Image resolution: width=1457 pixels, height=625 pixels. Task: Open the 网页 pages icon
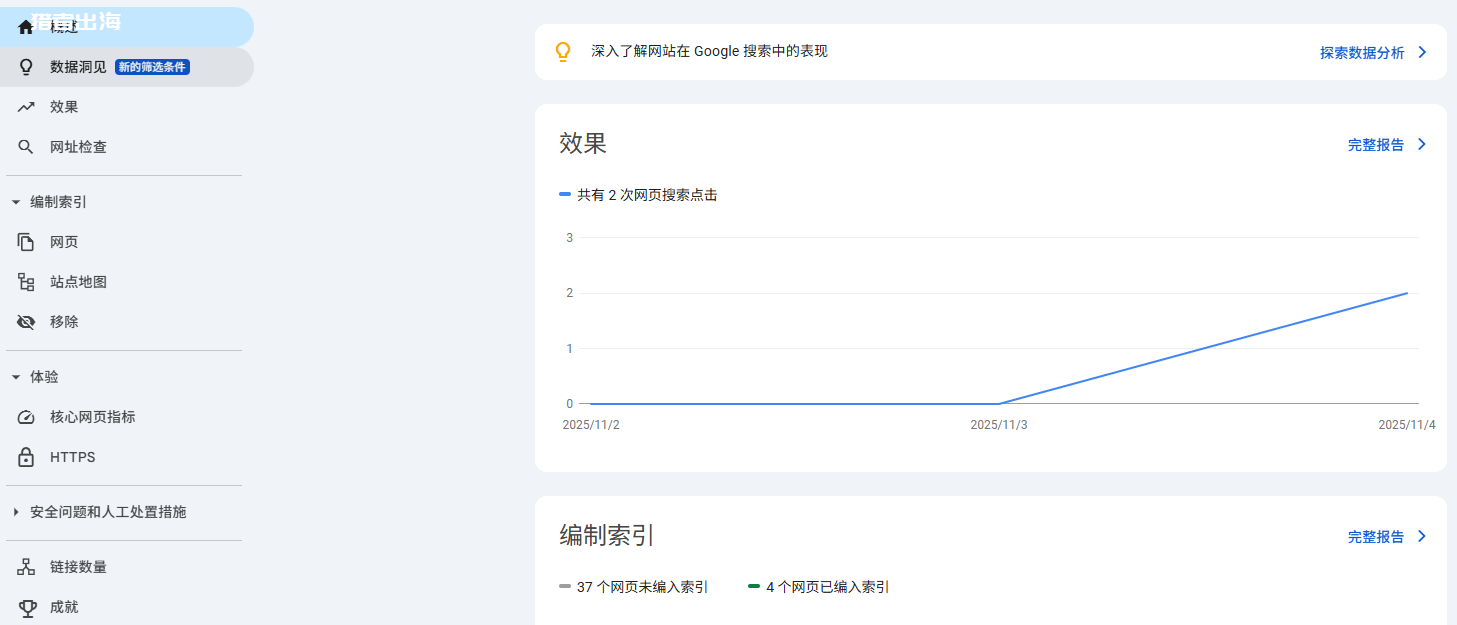(25, 241)
